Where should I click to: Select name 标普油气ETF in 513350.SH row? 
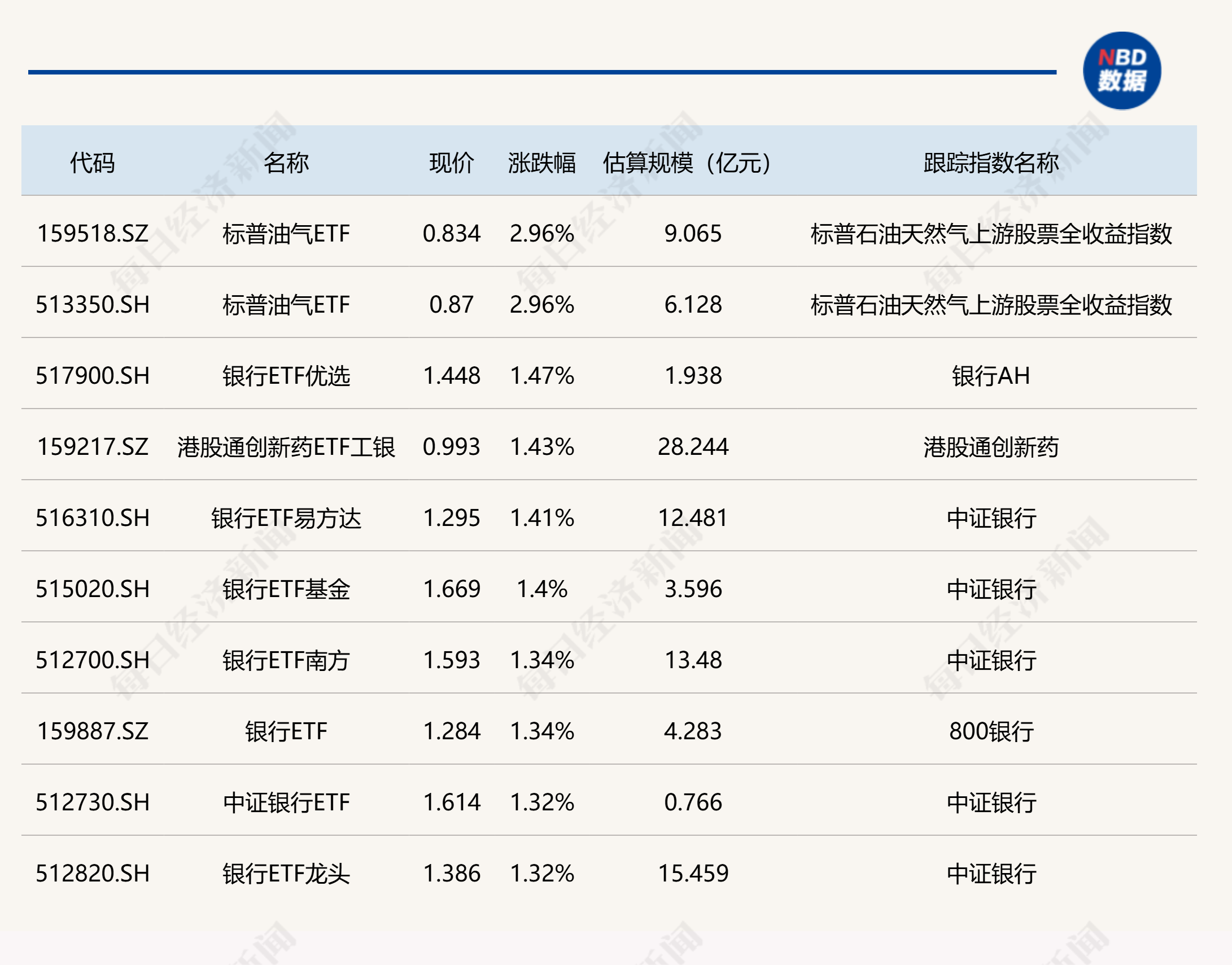point(286,305)
